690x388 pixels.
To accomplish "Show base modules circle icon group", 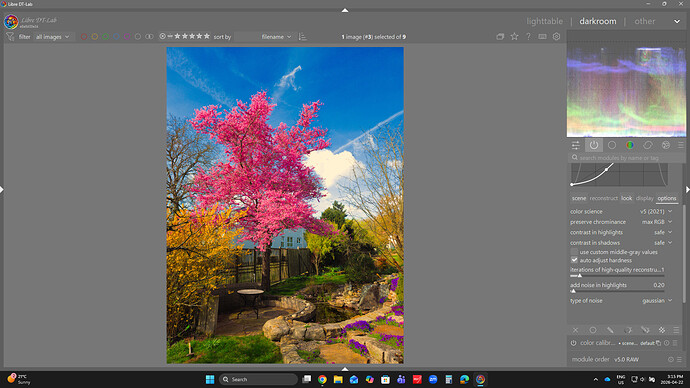I will coord(612,145).
